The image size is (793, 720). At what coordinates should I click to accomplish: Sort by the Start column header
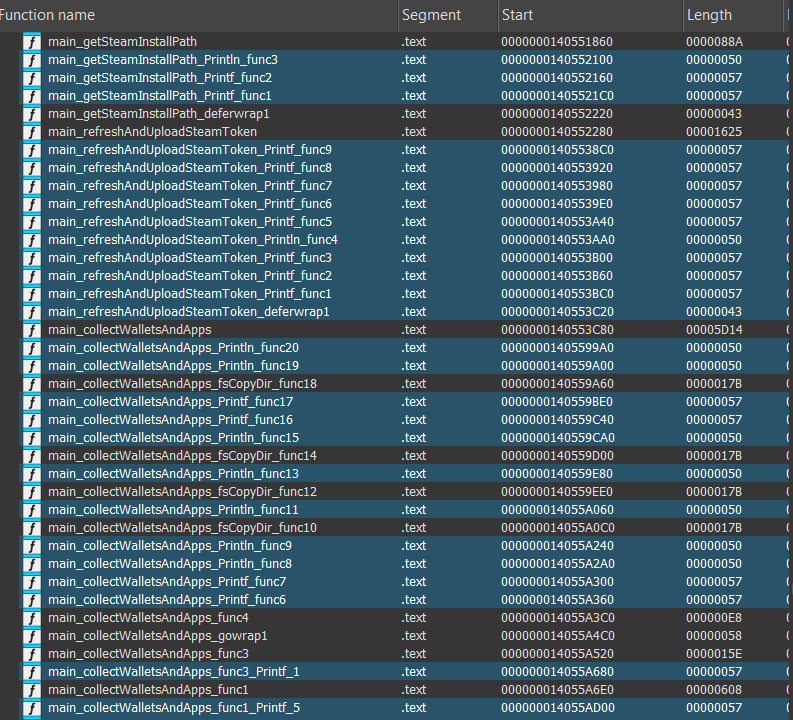[590, 15]
